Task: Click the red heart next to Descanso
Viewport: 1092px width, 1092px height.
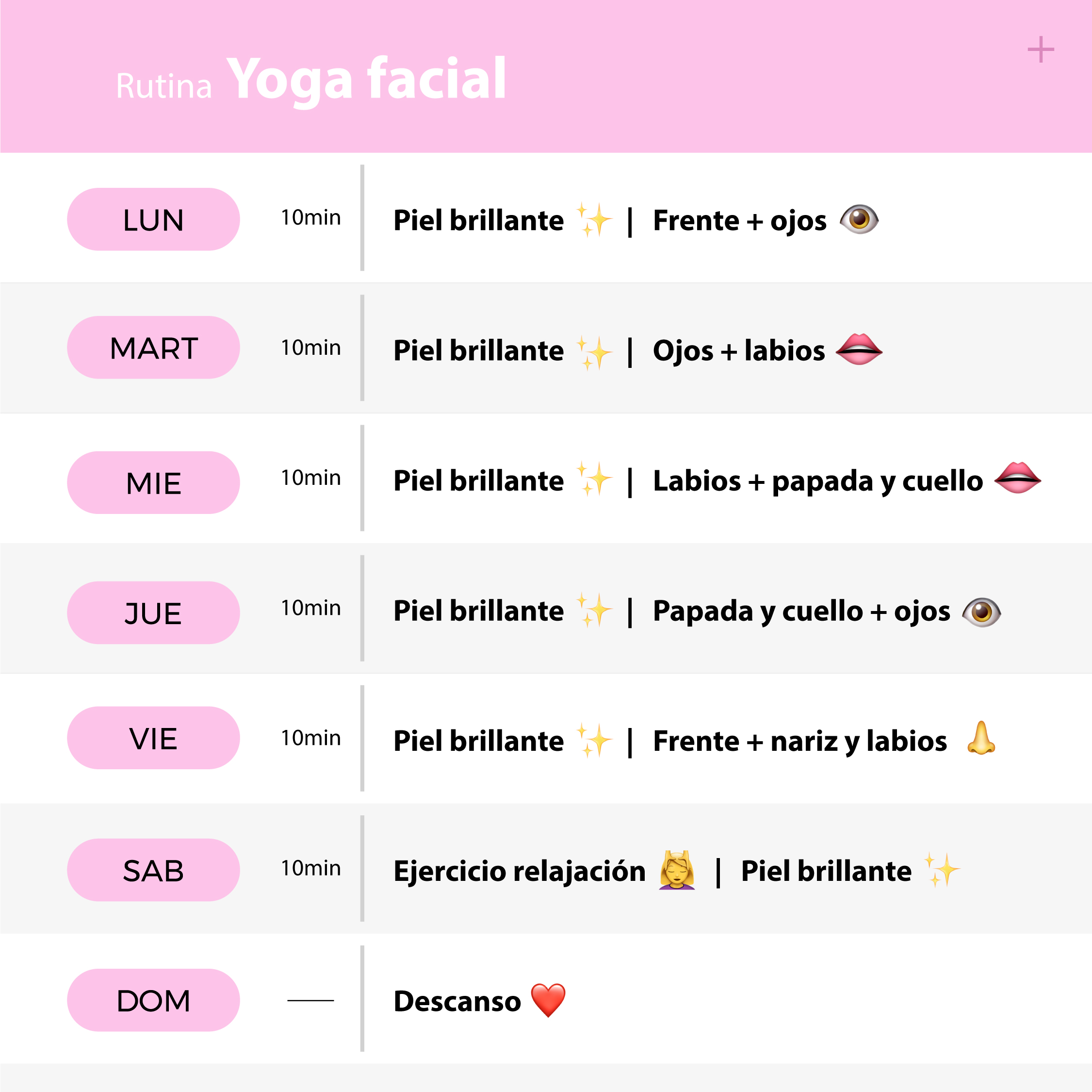Action: tap(548, 1000)
